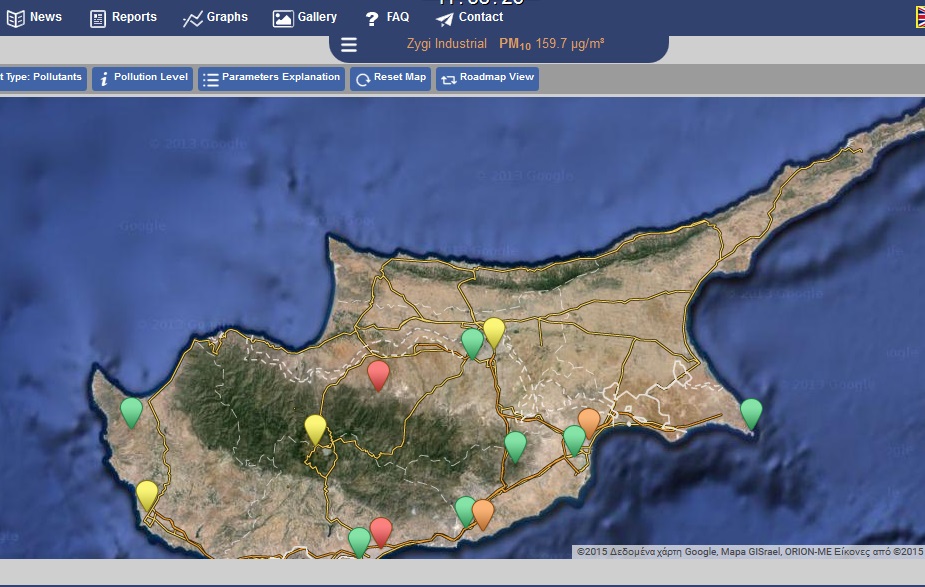Click the yellow marker in Troodos mountains
925x587 pixels.
coord(316,429)
